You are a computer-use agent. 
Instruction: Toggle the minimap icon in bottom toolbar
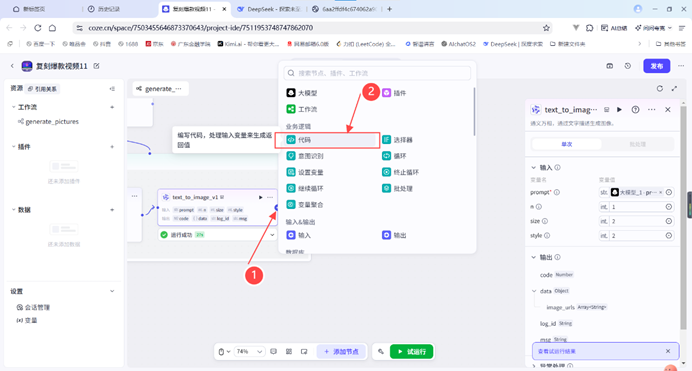(x=304, y=352)
